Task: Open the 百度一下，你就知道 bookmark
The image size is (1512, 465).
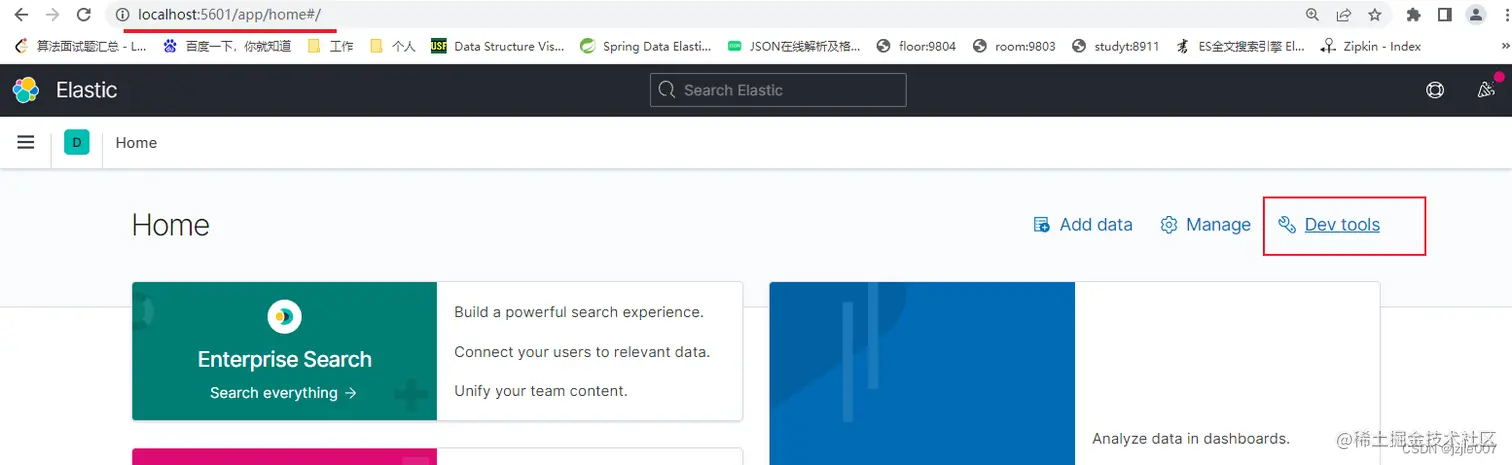Action: point(227,46)
